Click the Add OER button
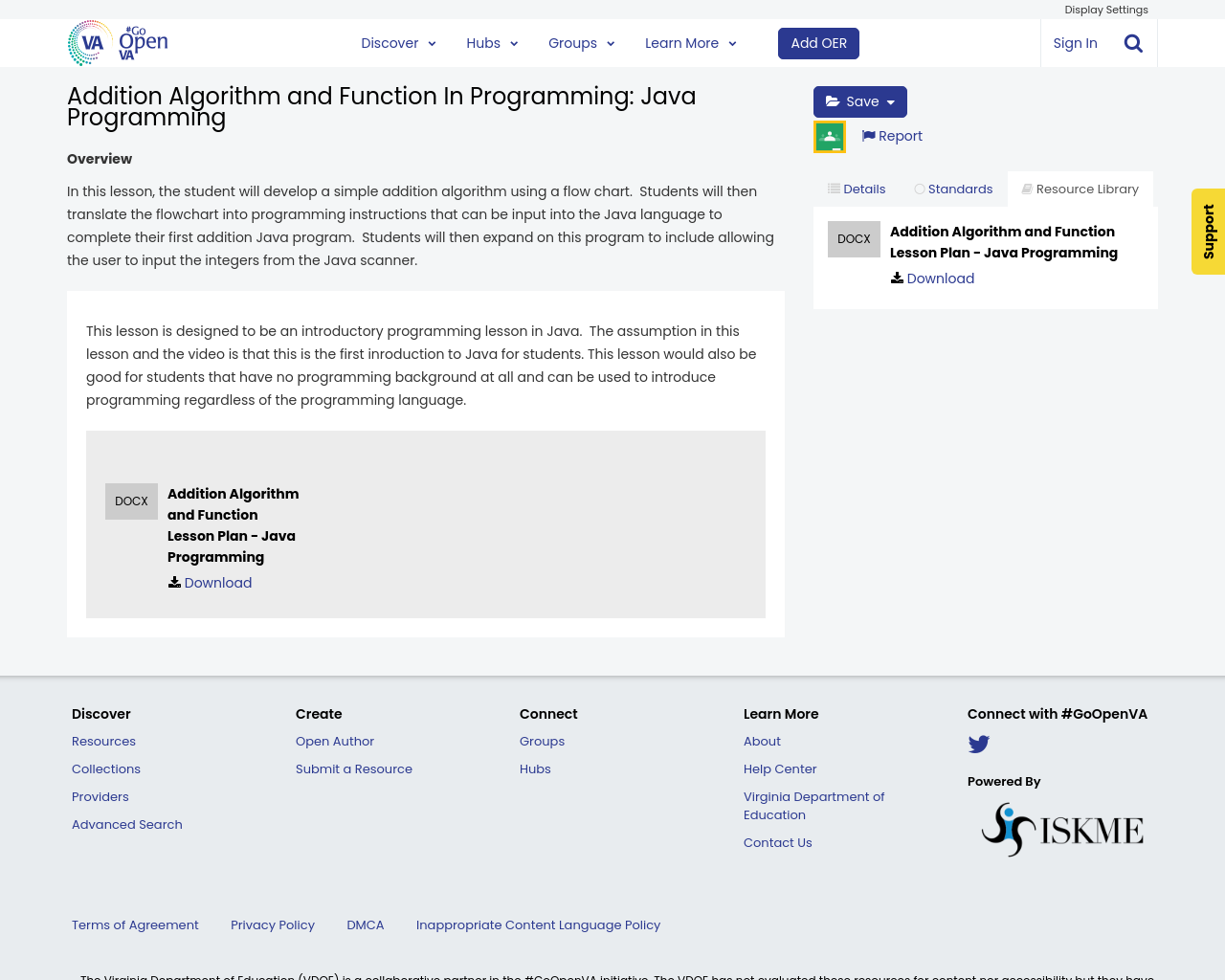 tap(818, 43)
